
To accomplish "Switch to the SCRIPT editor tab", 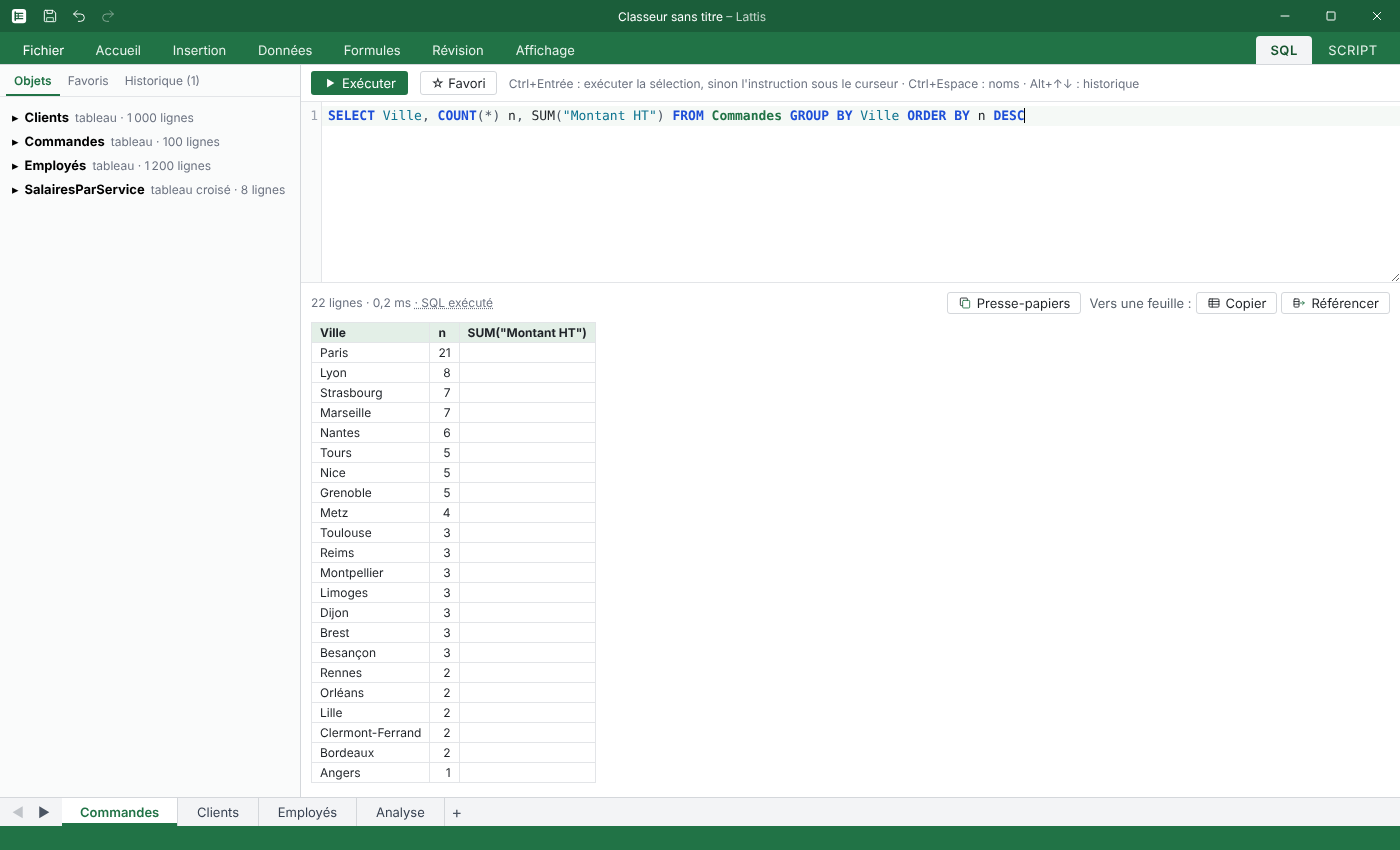I will (1352, 50).
